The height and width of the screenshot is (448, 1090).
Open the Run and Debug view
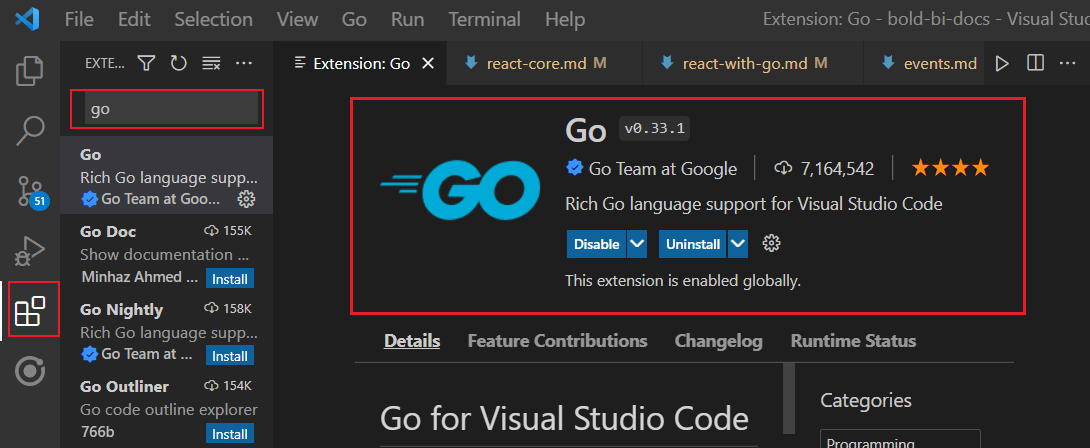coord(30,251)
